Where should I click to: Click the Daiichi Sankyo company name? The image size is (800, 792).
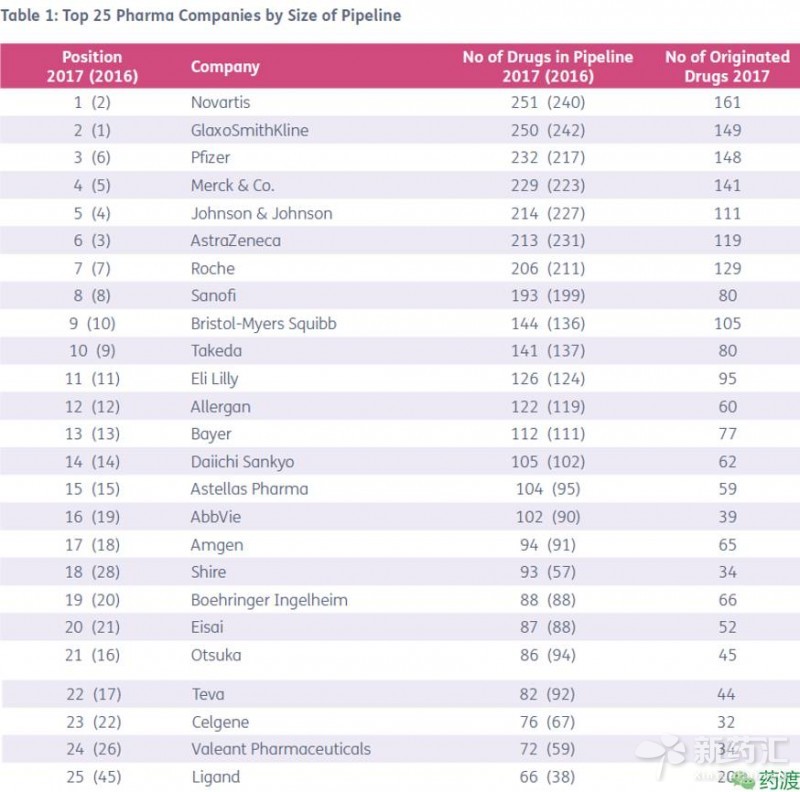(242, 461)
